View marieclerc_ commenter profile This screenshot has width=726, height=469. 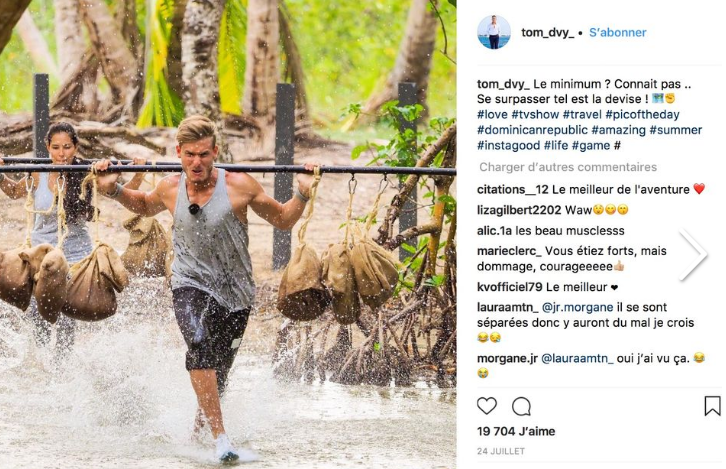(x=509, y=251)
